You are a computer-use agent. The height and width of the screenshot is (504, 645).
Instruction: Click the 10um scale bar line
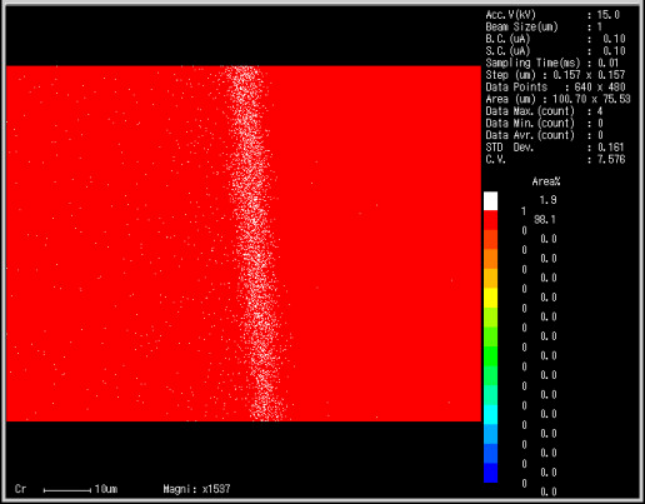pos(67,490)
